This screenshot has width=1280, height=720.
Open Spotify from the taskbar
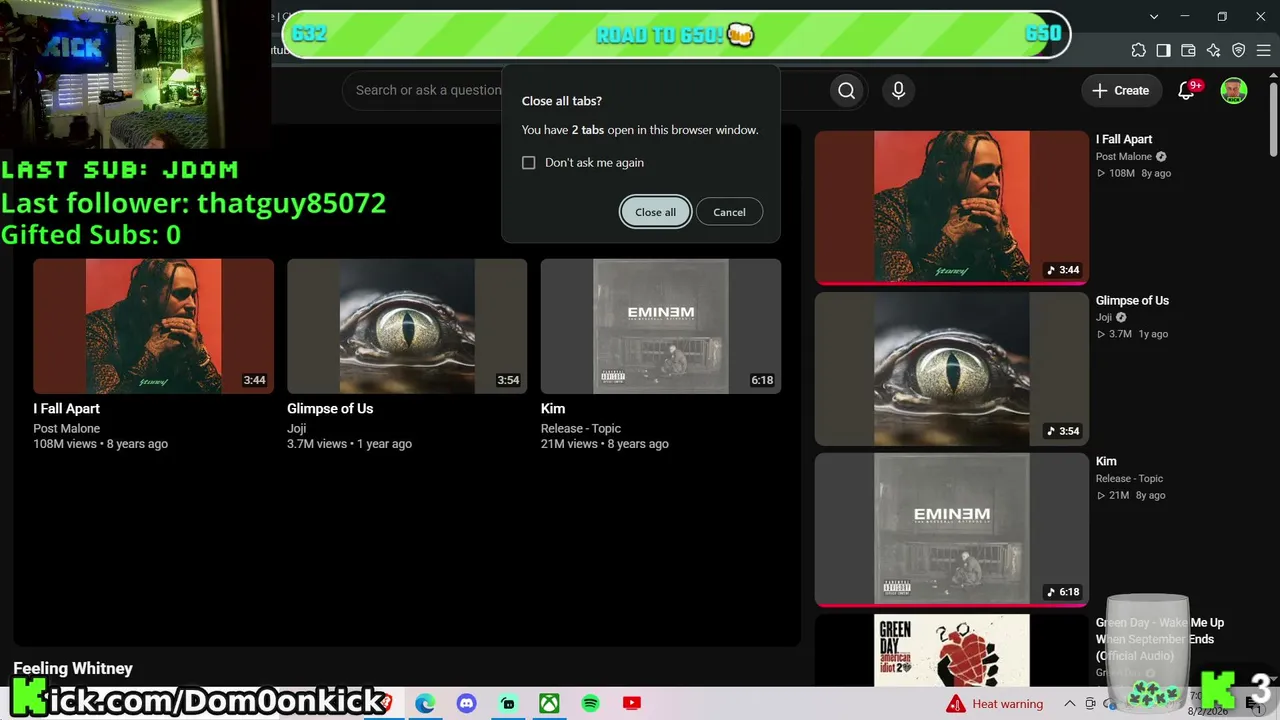[x=590, y=704]
